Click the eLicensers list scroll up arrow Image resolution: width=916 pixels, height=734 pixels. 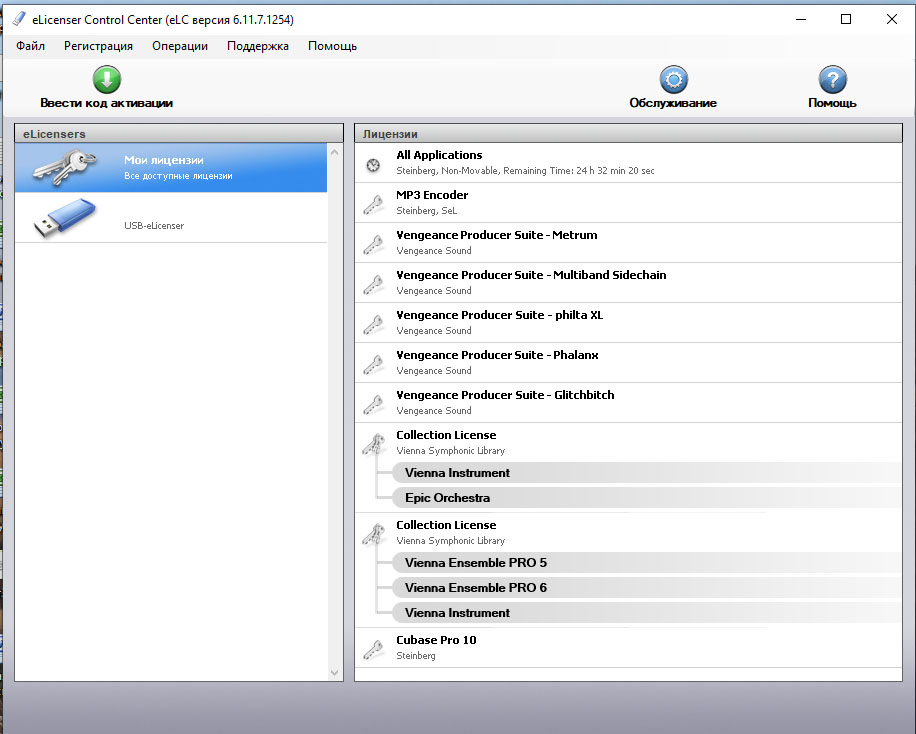tap(335, 153)
